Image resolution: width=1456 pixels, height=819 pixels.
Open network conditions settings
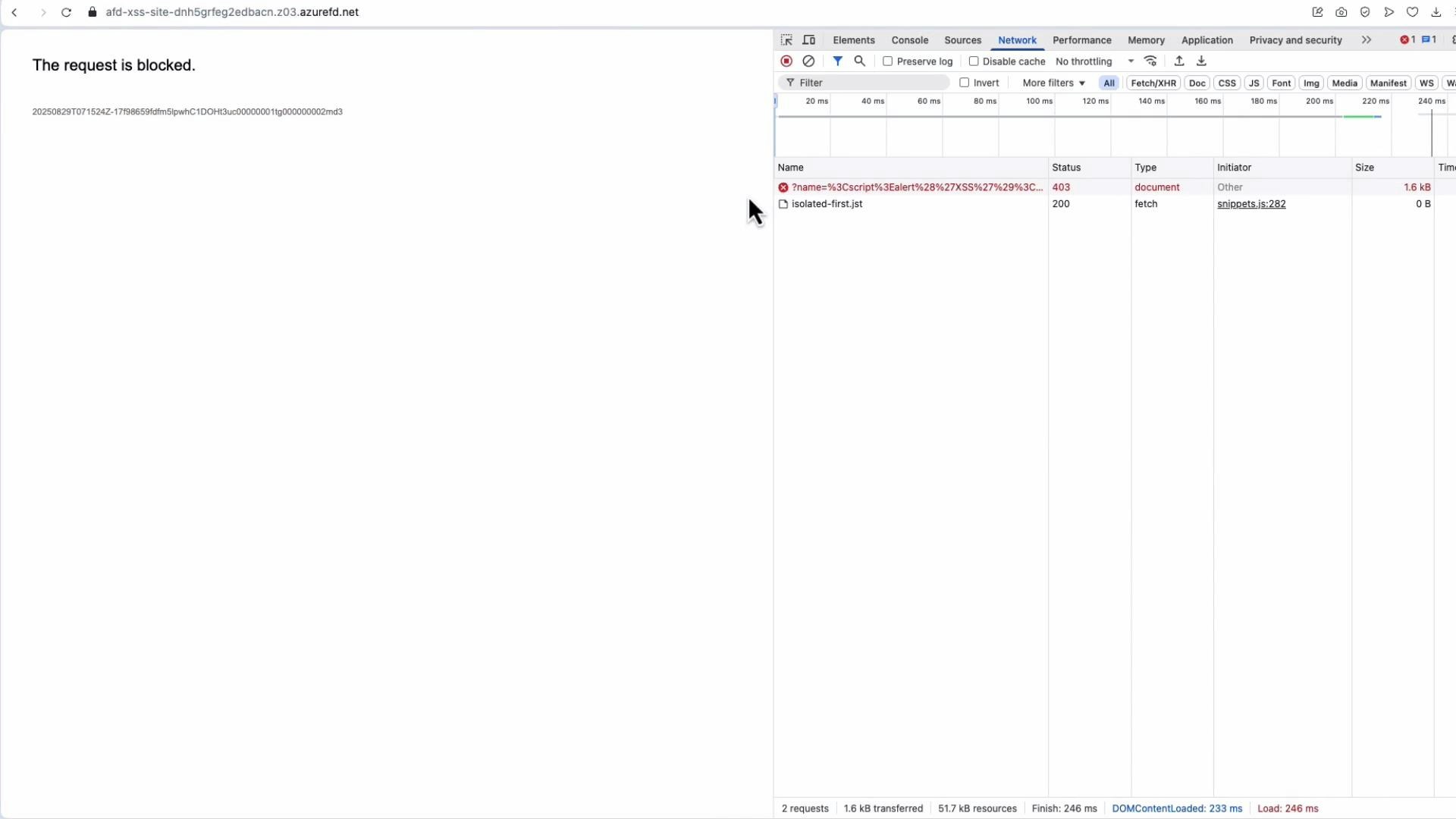coord(1150,61)
